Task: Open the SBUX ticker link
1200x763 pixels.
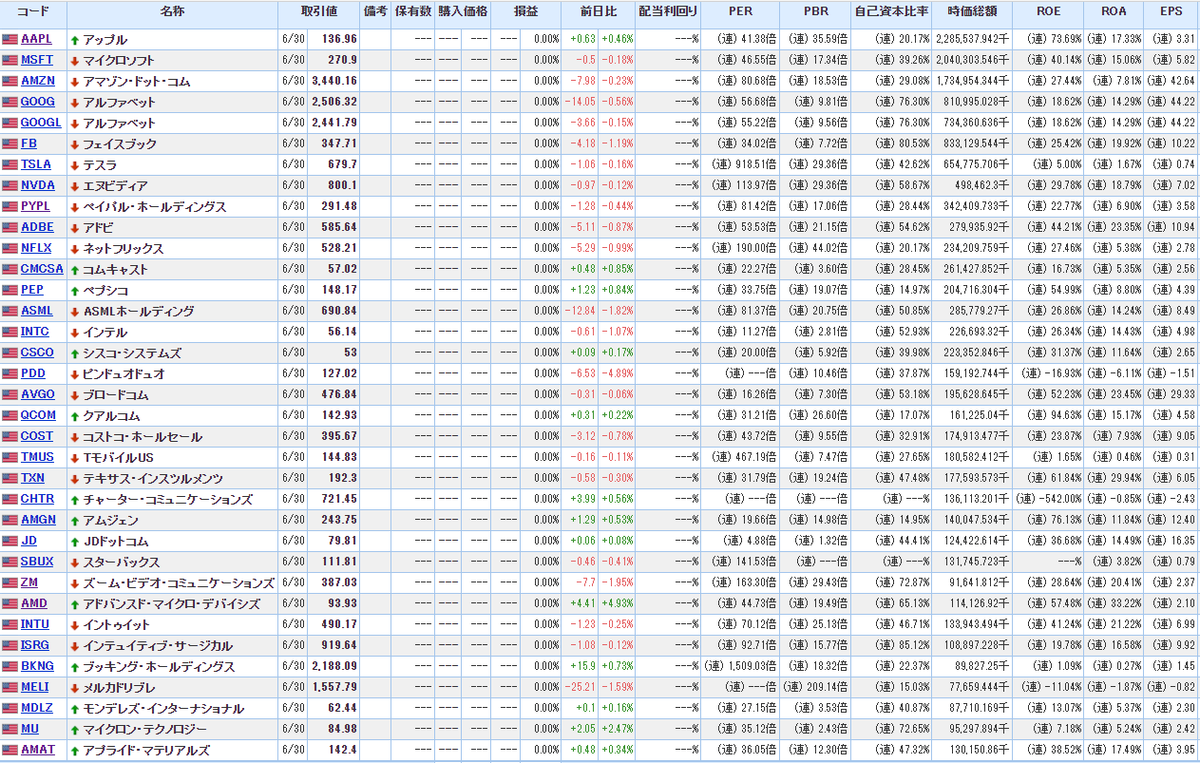Action: tap(37, 562)
